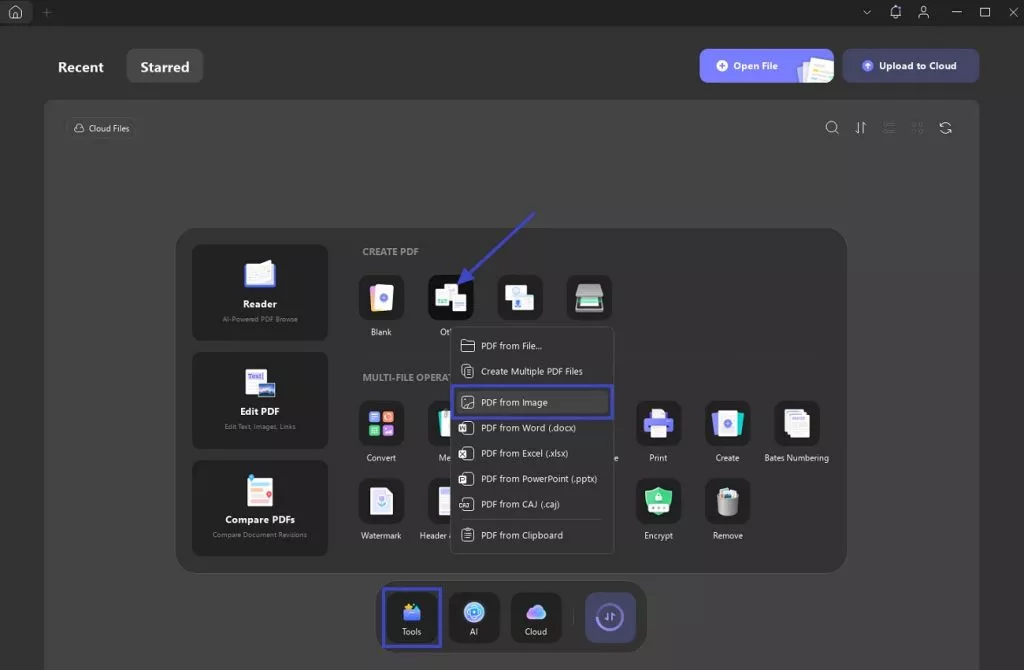The image size is (1024, 670).
Task: Switch to grid view layout
Action: click(917, 128)
